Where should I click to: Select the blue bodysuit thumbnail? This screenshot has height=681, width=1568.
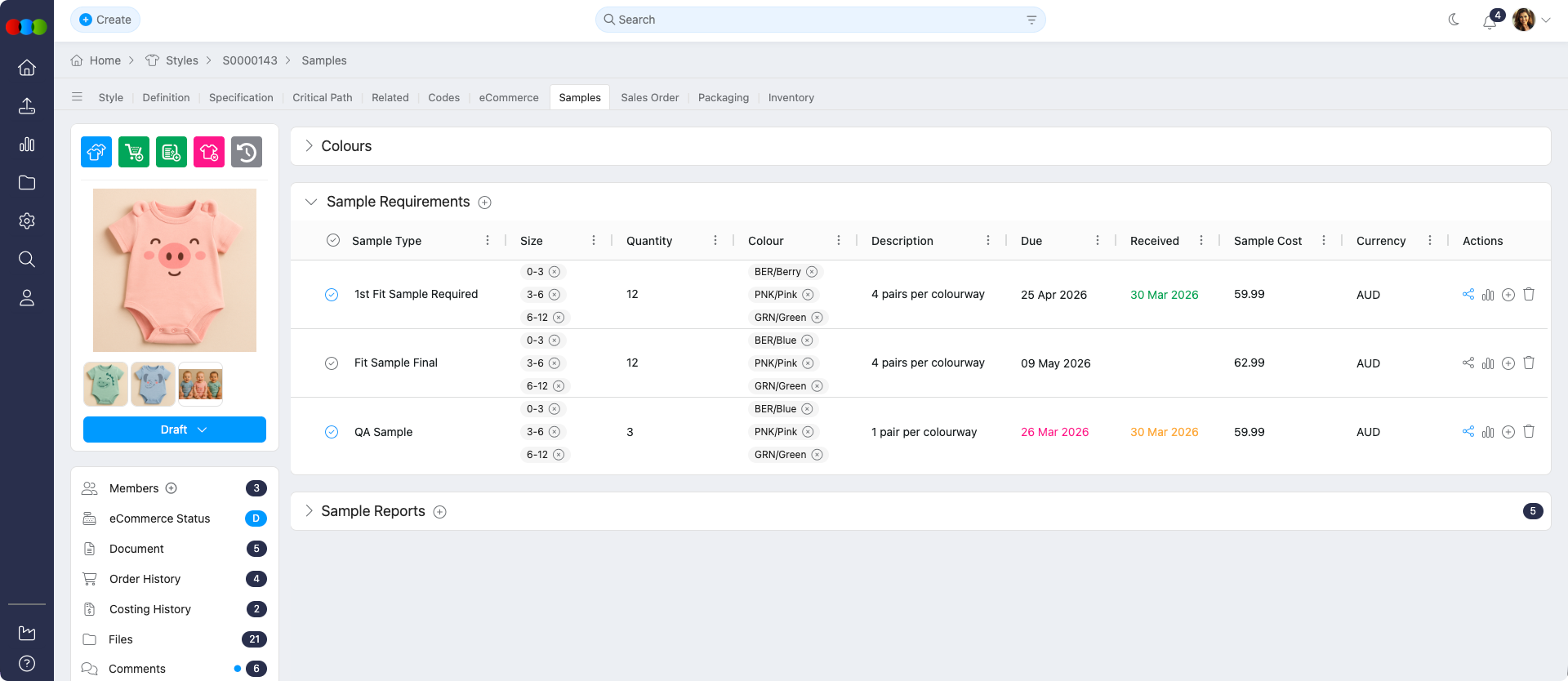point(153,384)
